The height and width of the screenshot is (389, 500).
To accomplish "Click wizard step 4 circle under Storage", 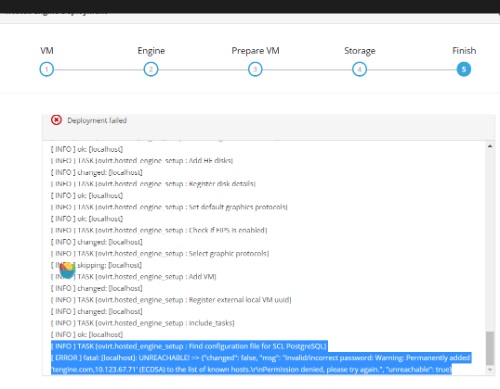I will coord(359,69).
